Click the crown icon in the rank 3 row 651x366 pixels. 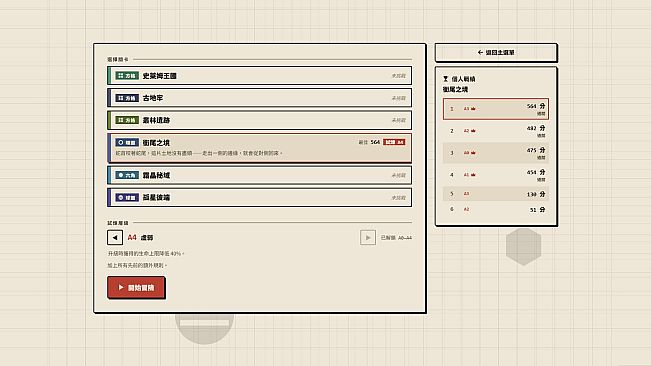pos(473,153)
